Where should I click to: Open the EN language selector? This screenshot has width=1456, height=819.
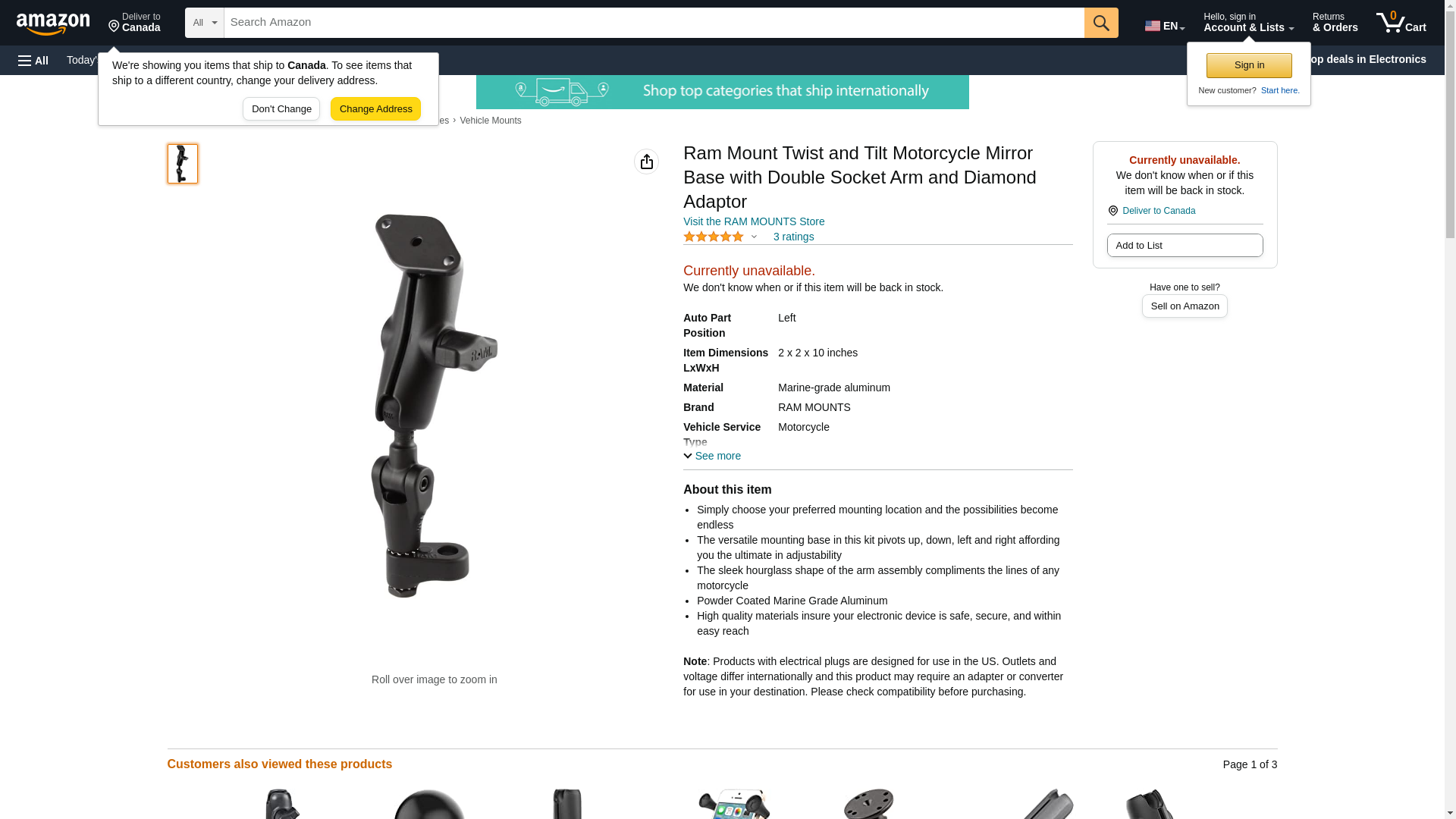click(x=1165, y=24)
